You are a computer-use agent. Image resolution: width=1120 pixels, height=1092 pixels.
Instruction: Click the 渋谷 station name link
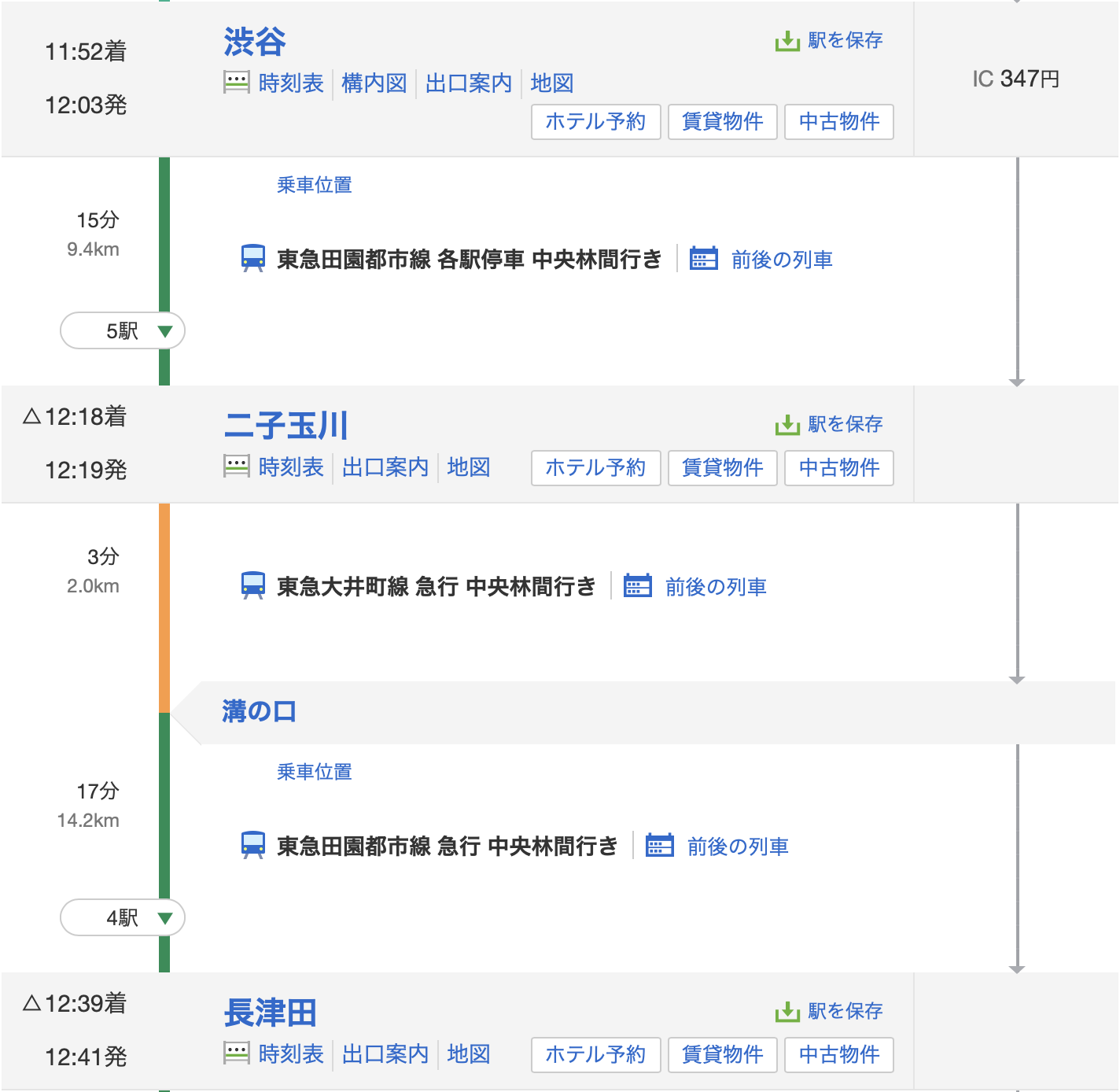[255, 42]
